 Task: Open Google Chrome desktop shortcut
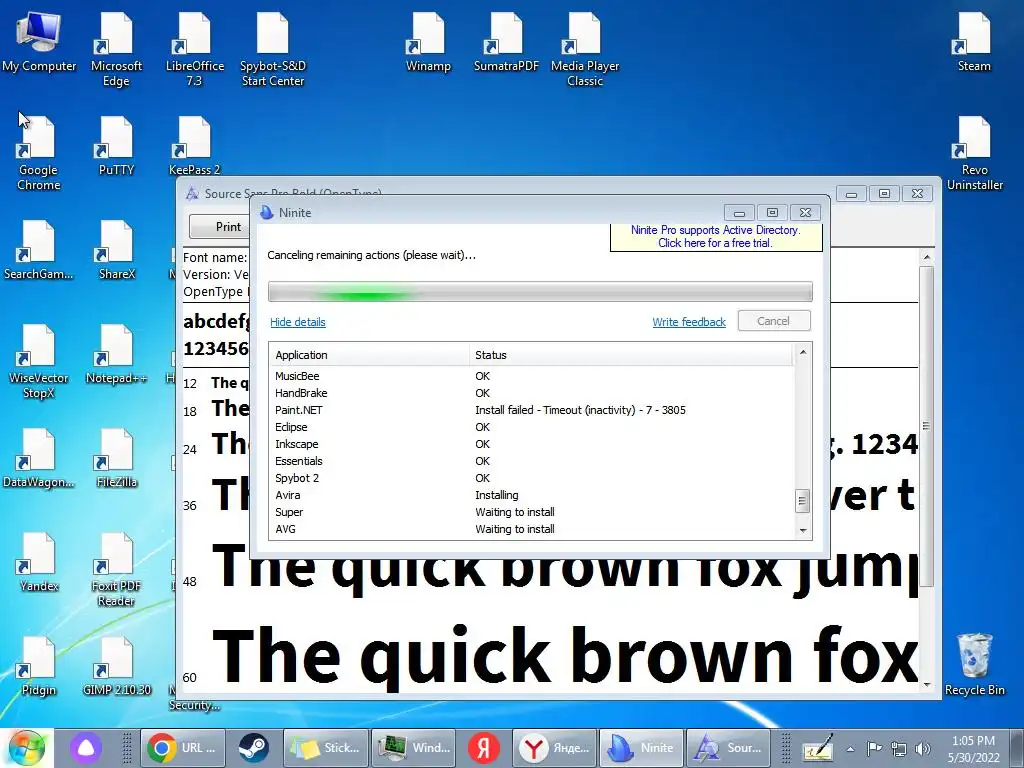(x=39, y=153)
